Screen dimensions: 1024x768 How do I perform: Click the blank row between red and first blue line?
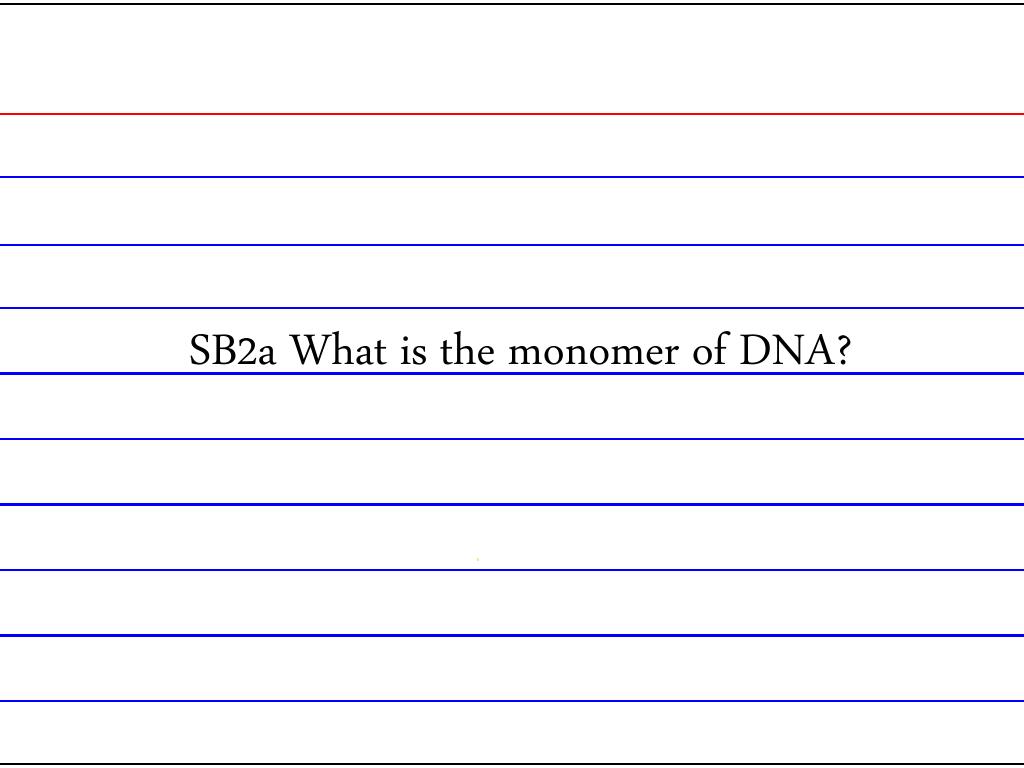click(512, 146)
